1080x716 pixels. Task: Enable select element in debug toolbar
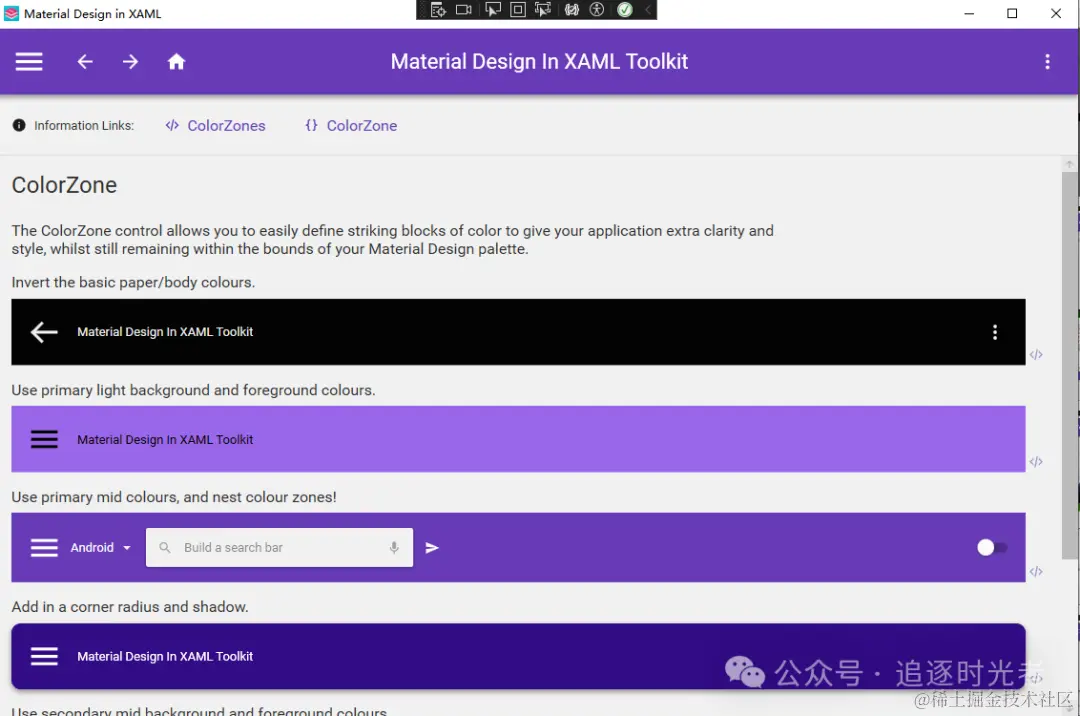[492, 10]
